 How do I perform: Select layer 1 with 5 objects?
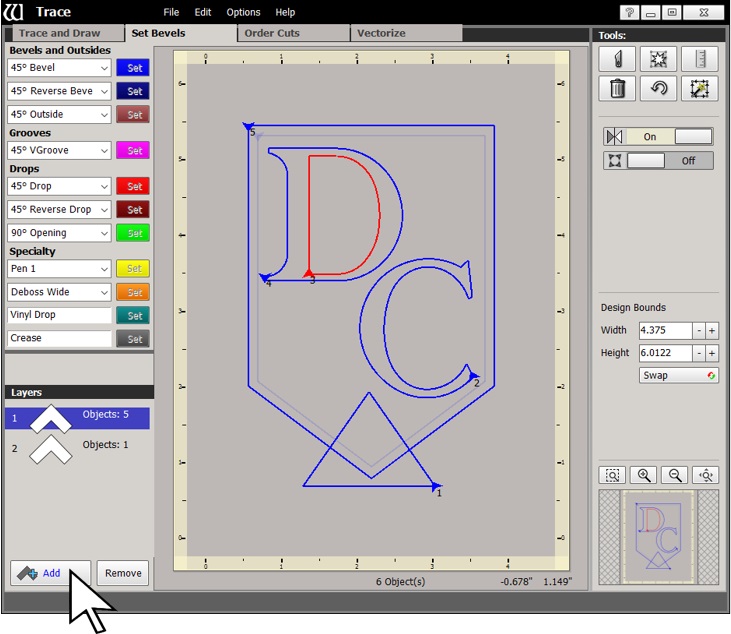click(x=77, y=418)
